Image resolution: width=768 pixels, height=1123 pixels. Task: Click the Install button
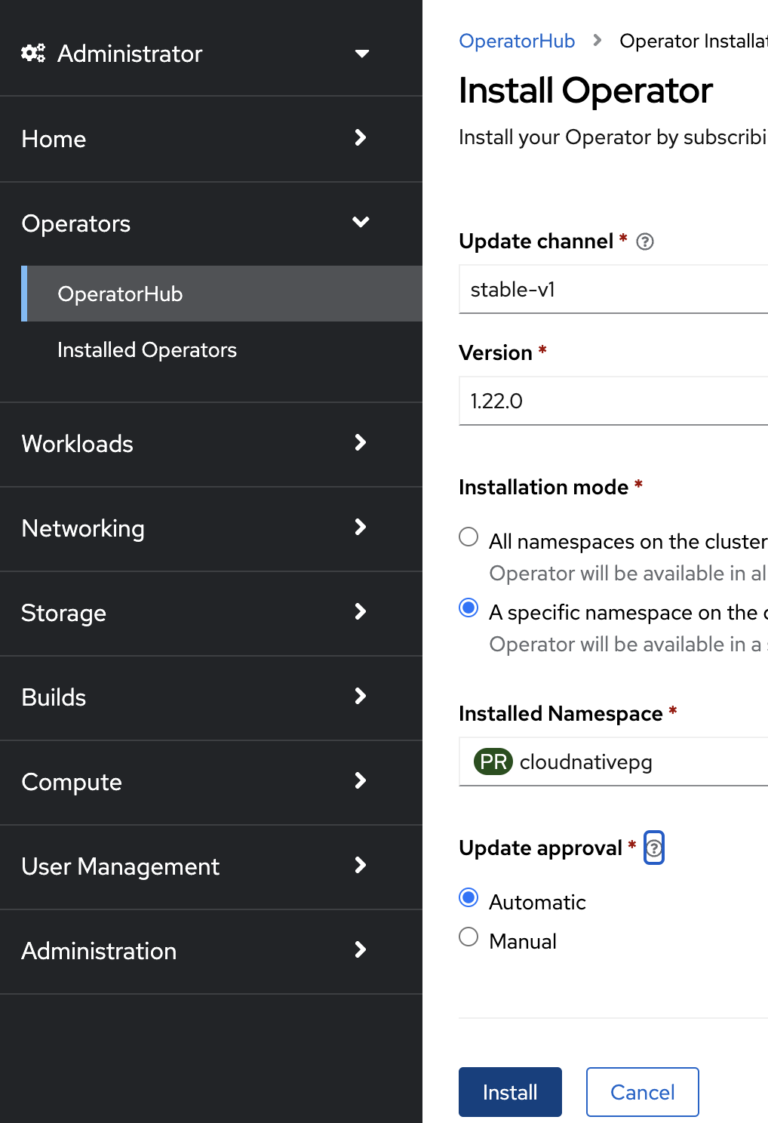coord(510,1093)
